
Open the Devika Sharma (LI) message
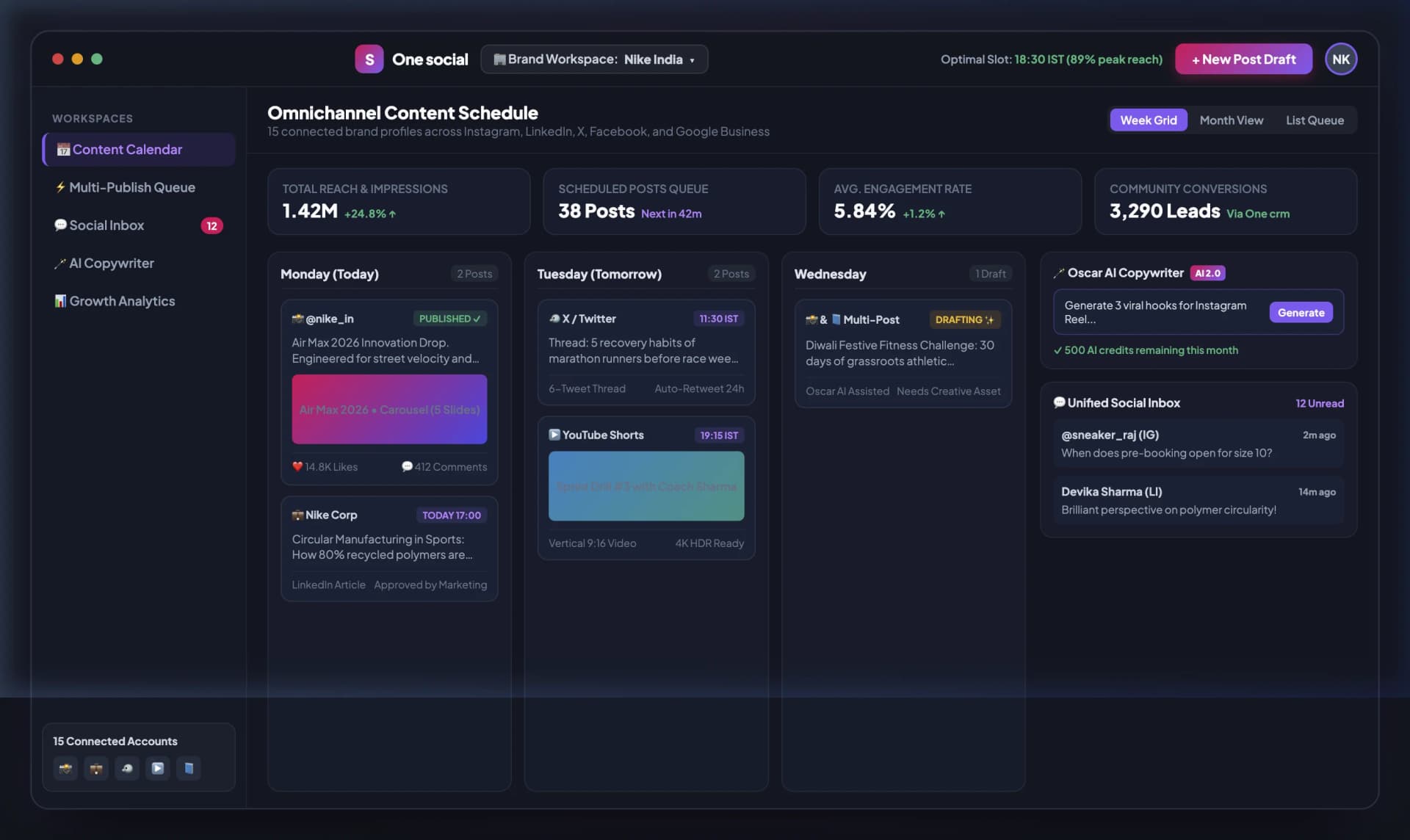(1198, 500)
